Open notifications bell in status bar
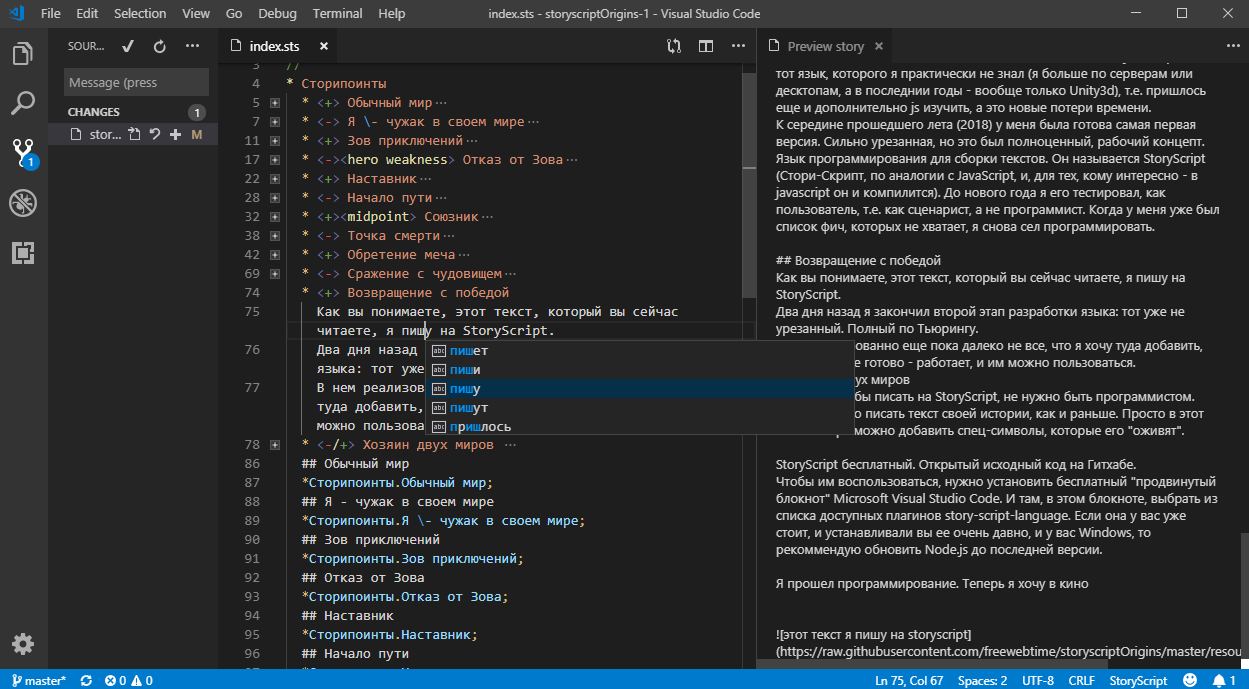1249x689 pixels. [x=1223, y=680]
